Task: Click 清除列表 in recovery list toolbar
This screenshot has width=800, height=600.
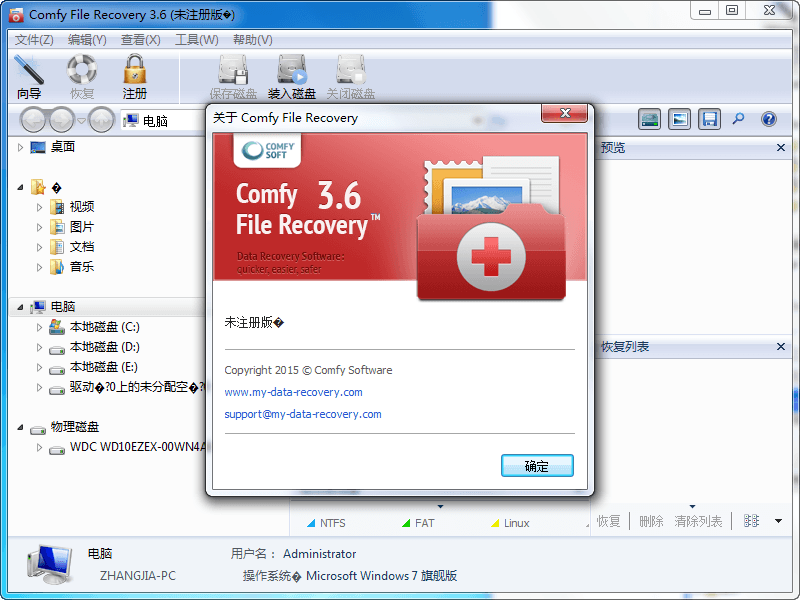Action: (698, 521)
